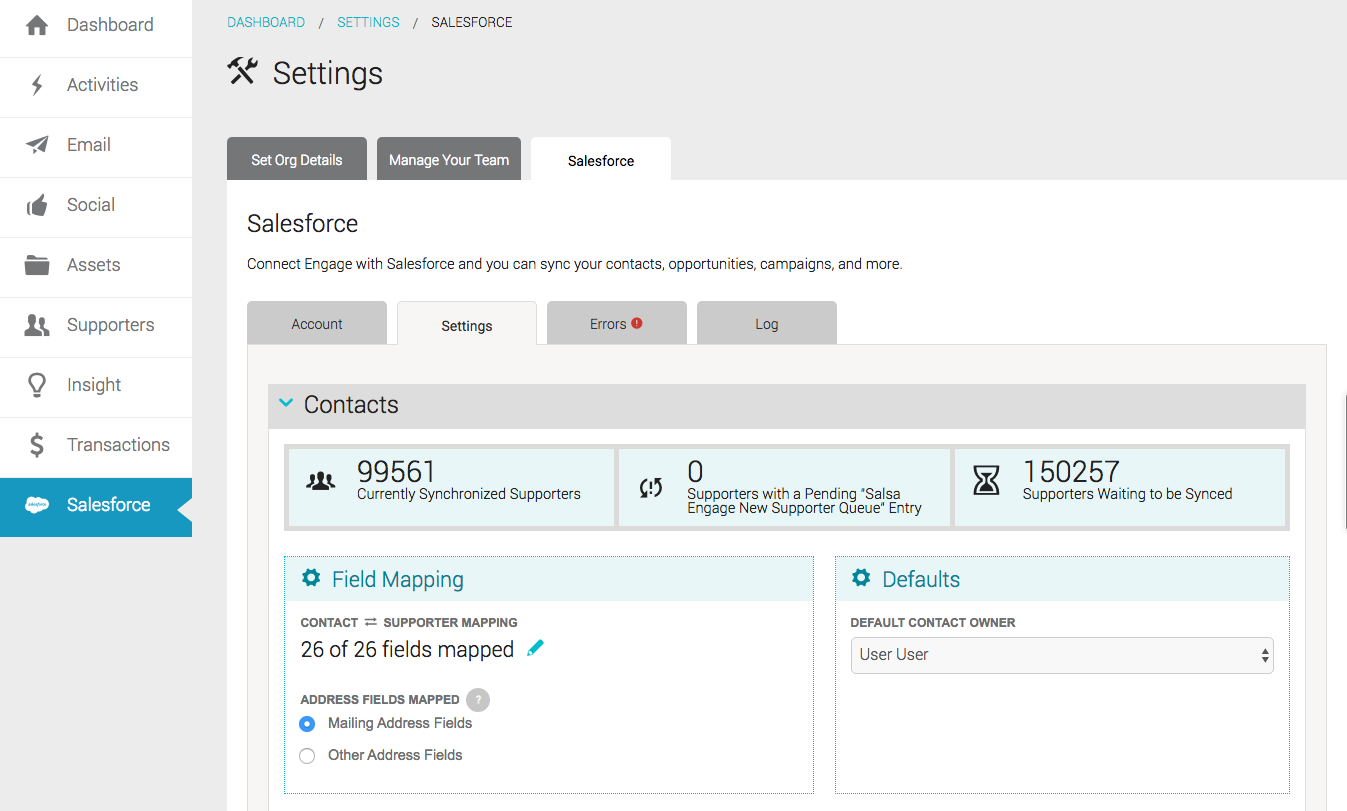This screenshot has width=1347, height=811.
Task: Click the 26 of 26 fields mapped text
Action: coord(407,650)
